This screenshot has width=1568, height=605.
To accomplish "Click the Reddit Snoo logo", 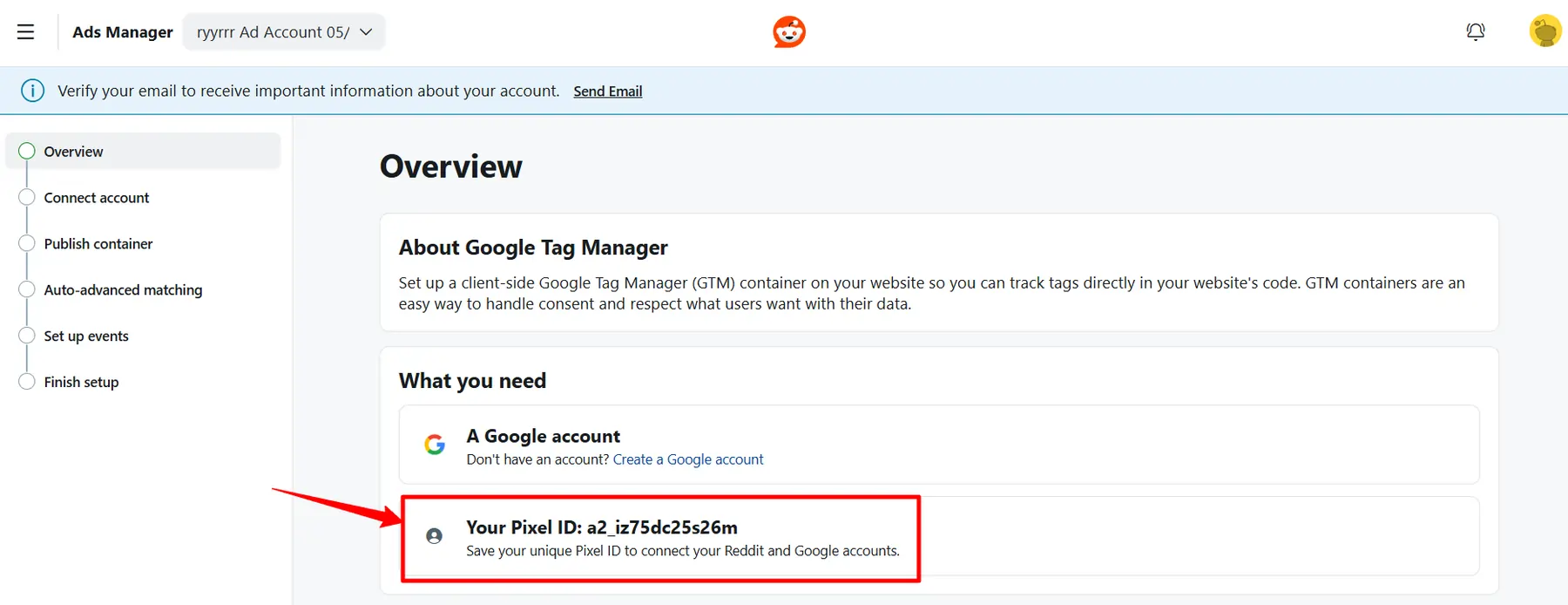I will (789, 32).
